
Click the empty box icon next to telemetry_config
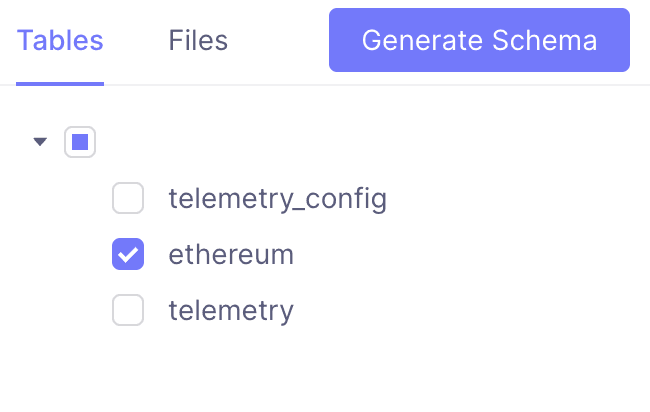[128, 199]
